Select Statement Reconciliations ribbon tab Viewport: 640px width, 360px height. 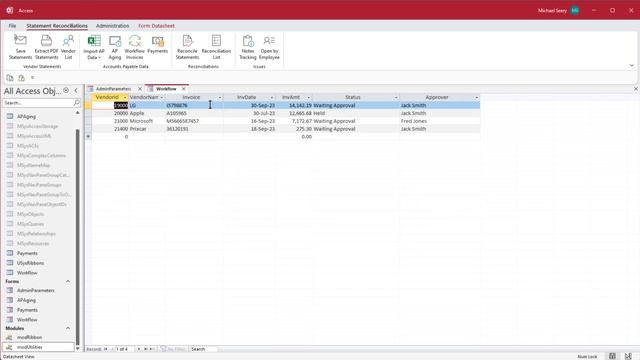(57, 26)
